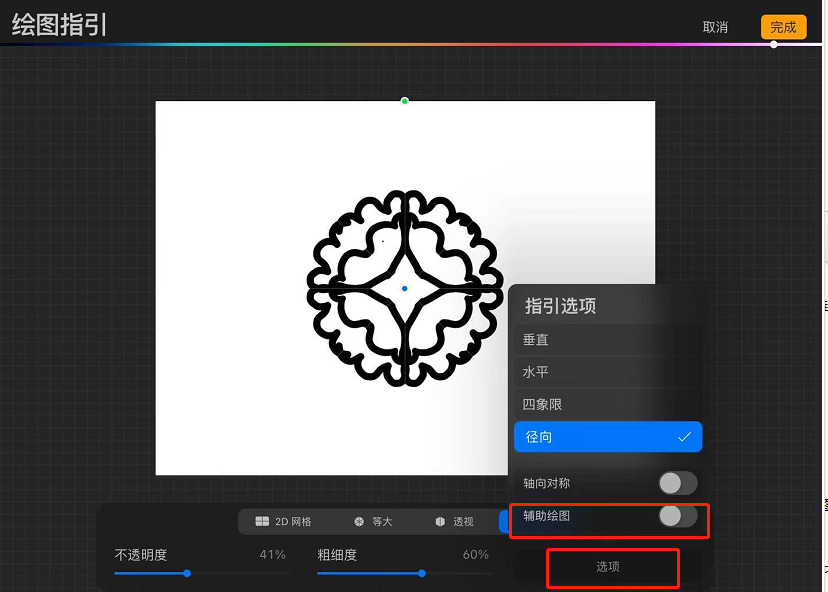This screenshot has width=828, height=592.
Task: Click the 2D grid icon
Action: click(262, 521)
